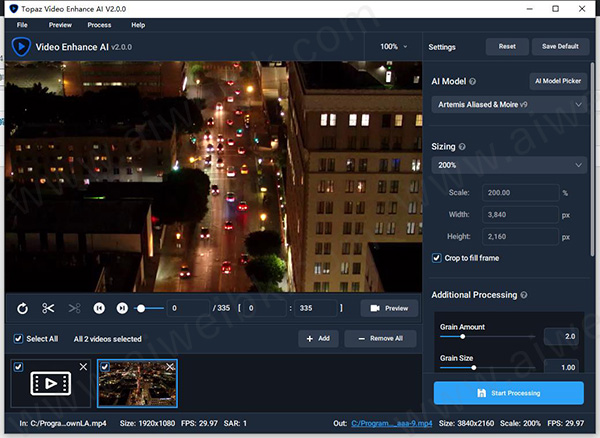The image size is (600, 438).
Task: Uncheck the placeholder video thumbnail checkbox
Action: pos(18,367)
